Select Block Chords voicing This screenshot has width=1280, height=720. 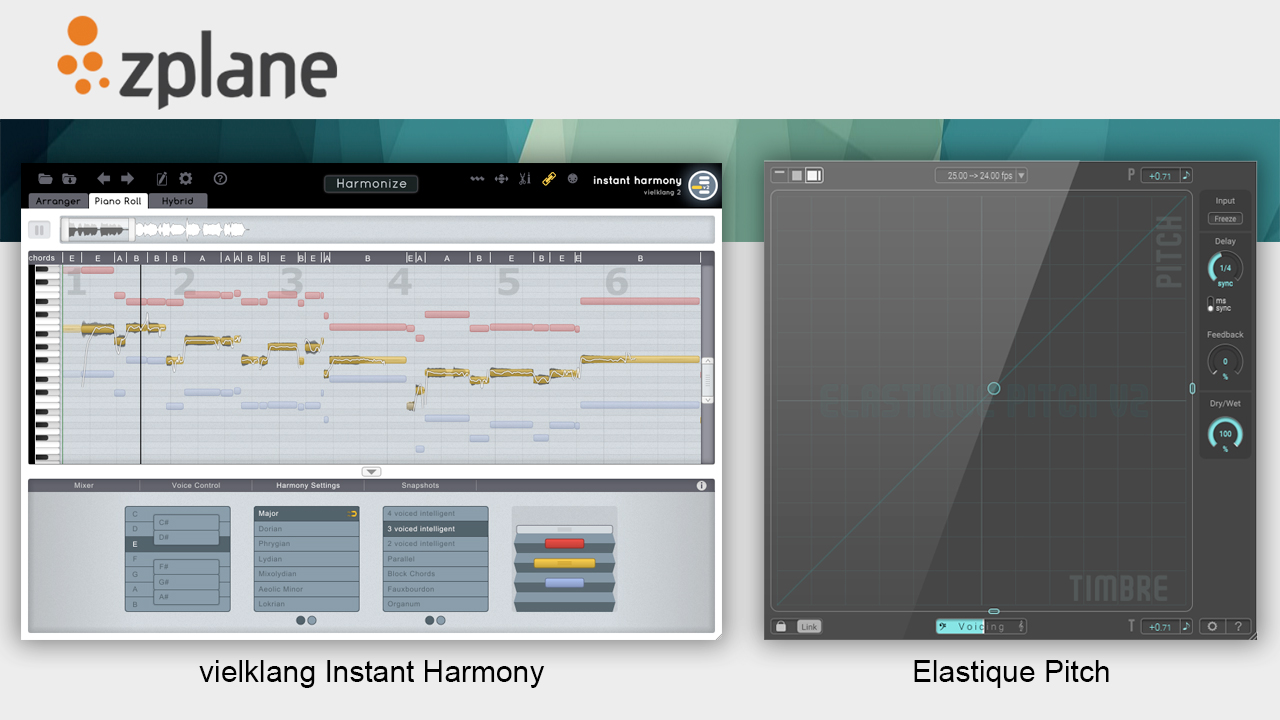pos(435,574)
